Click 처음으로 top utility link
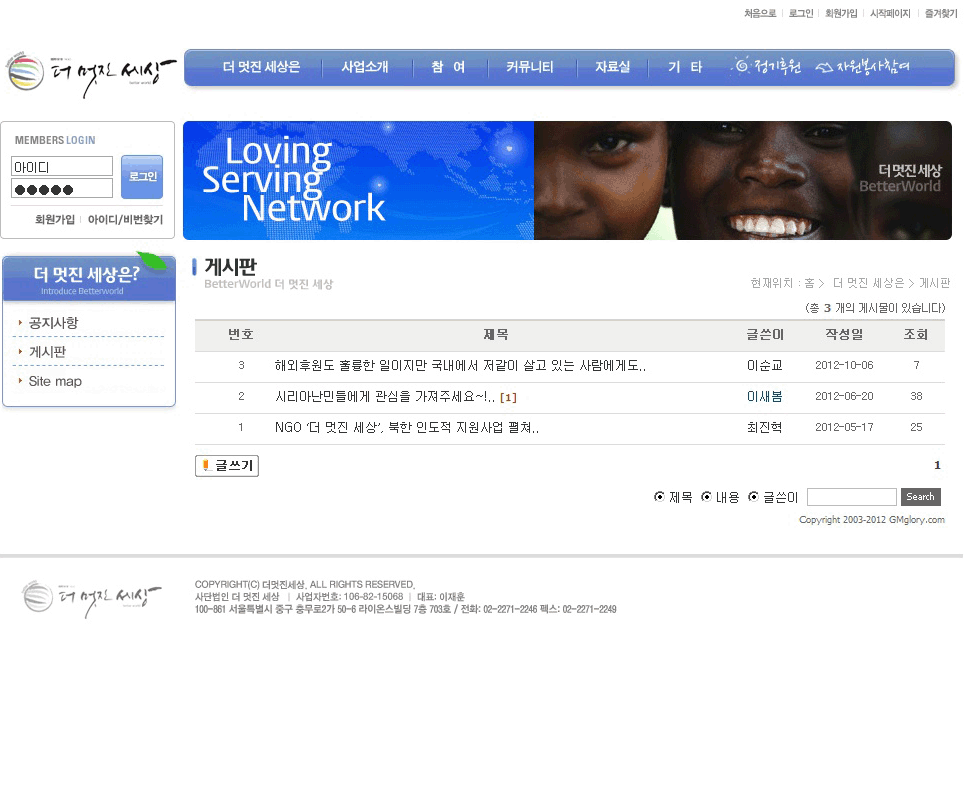980x796 pixels. click(760, 13)
